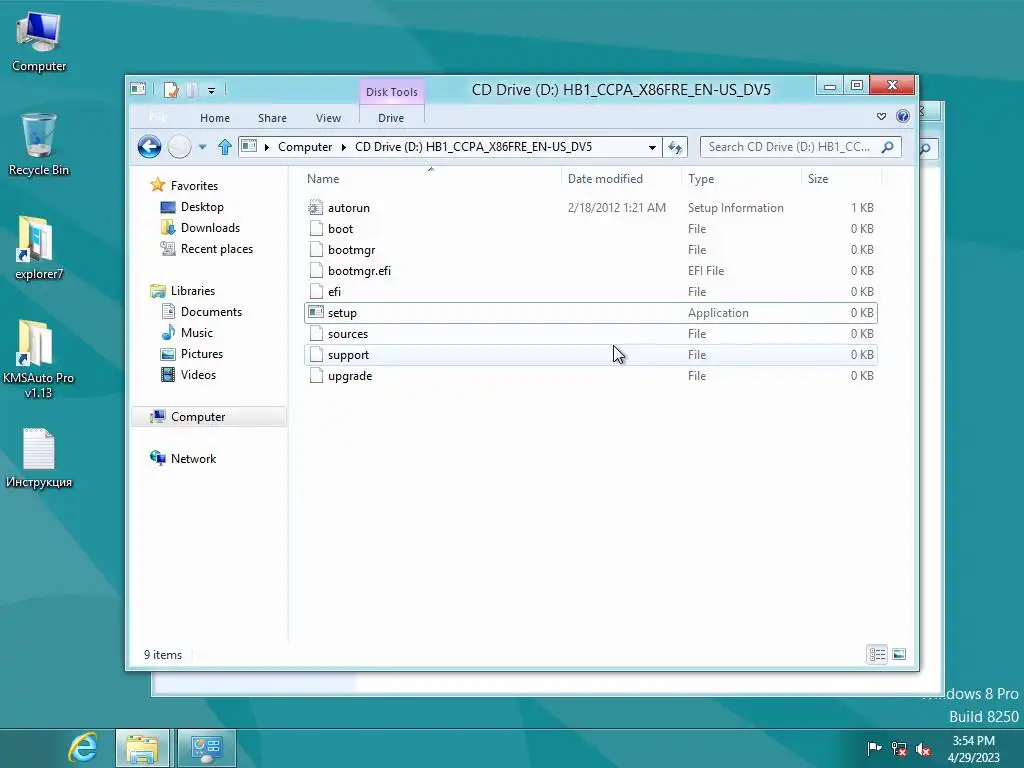Open the View ribbon tab

pos(328,118)
